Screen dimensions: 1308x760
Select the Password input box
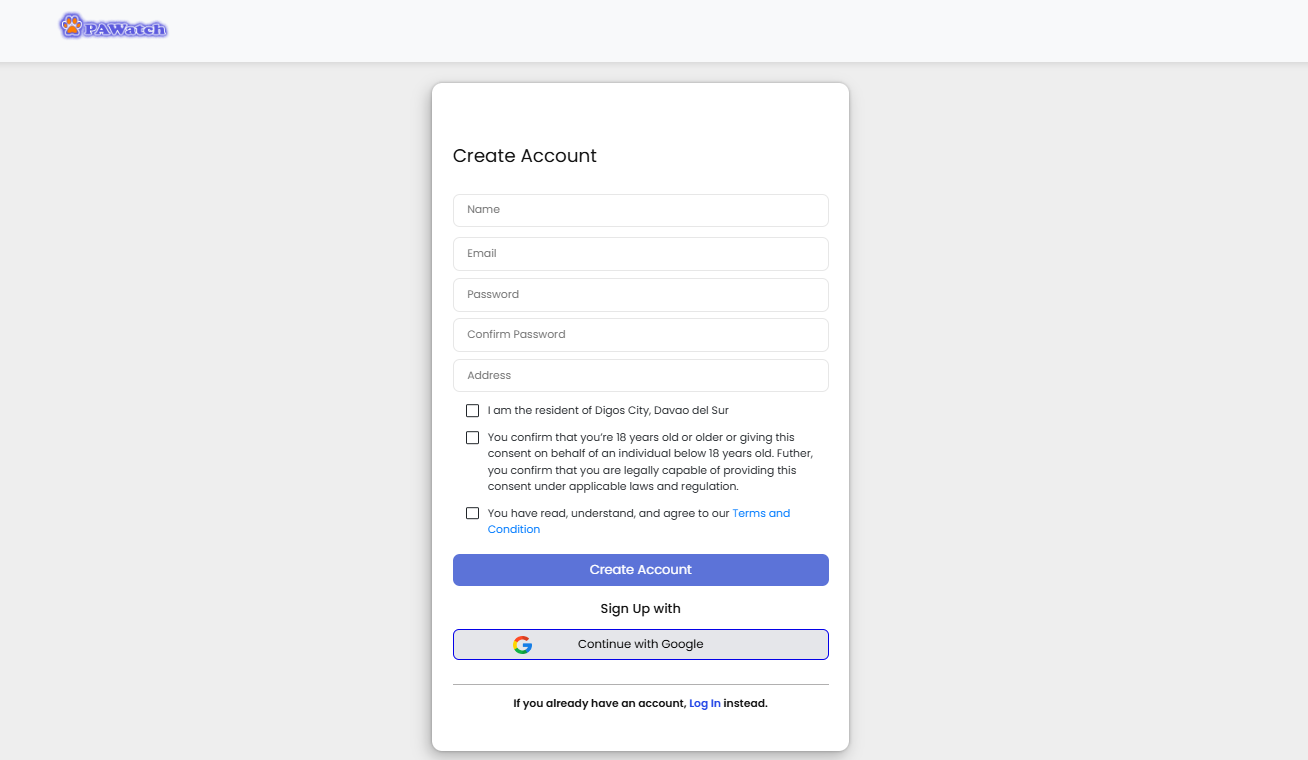[x=640, y=295]
